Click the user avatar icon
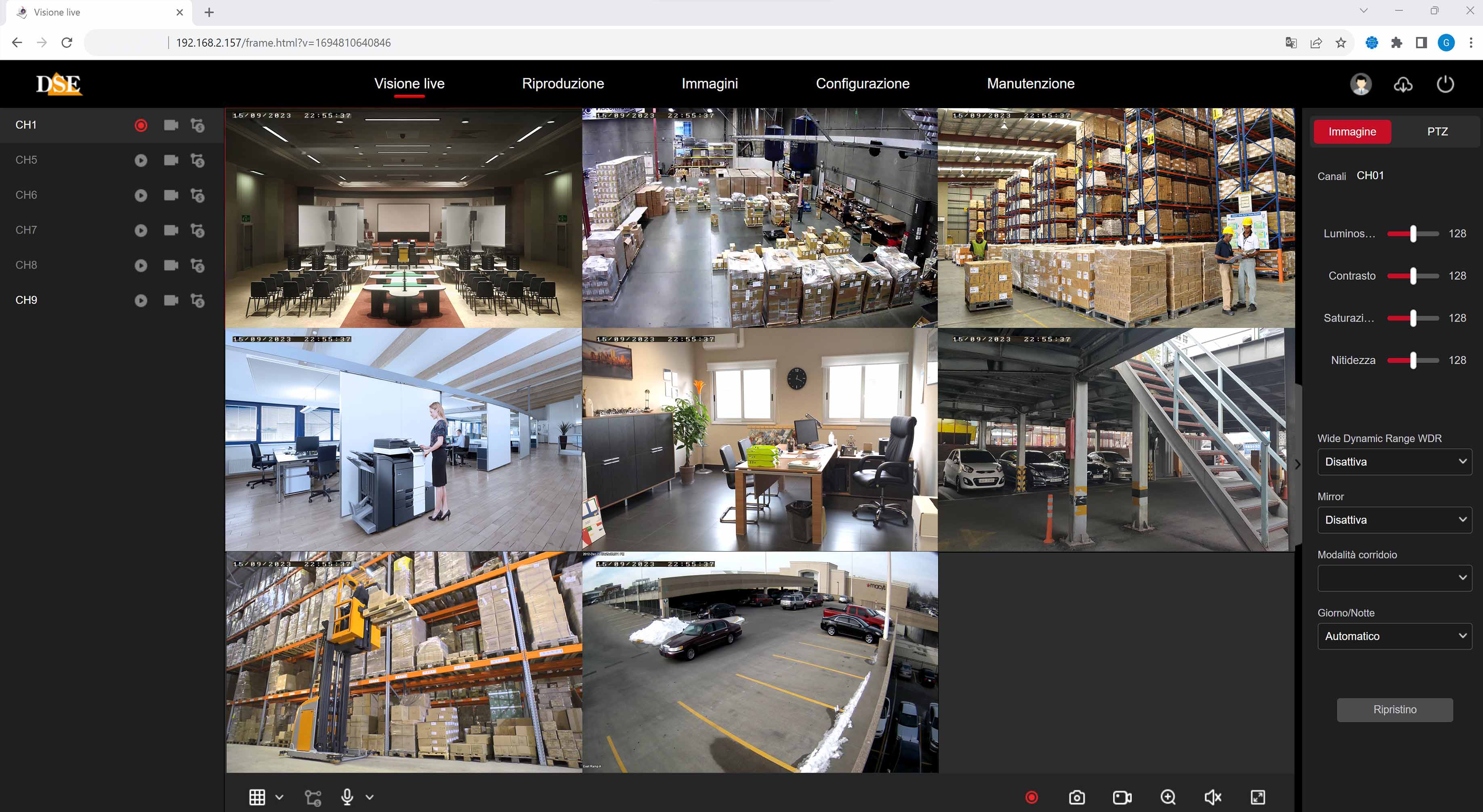The image size is (1483, 812). (1360, 85)
